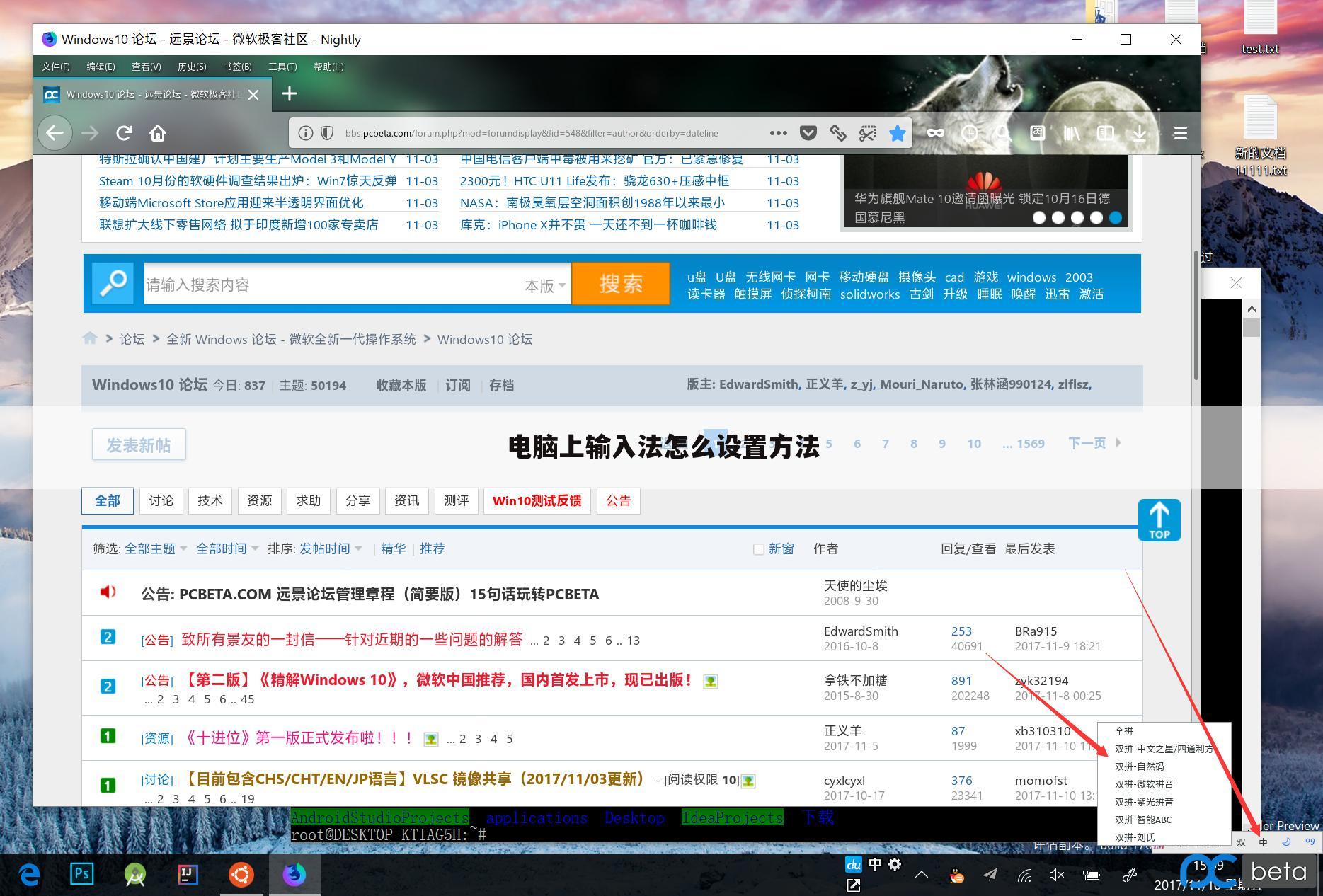
Task: Open Photoshop from the taskbar
Action: coord(81,875)
